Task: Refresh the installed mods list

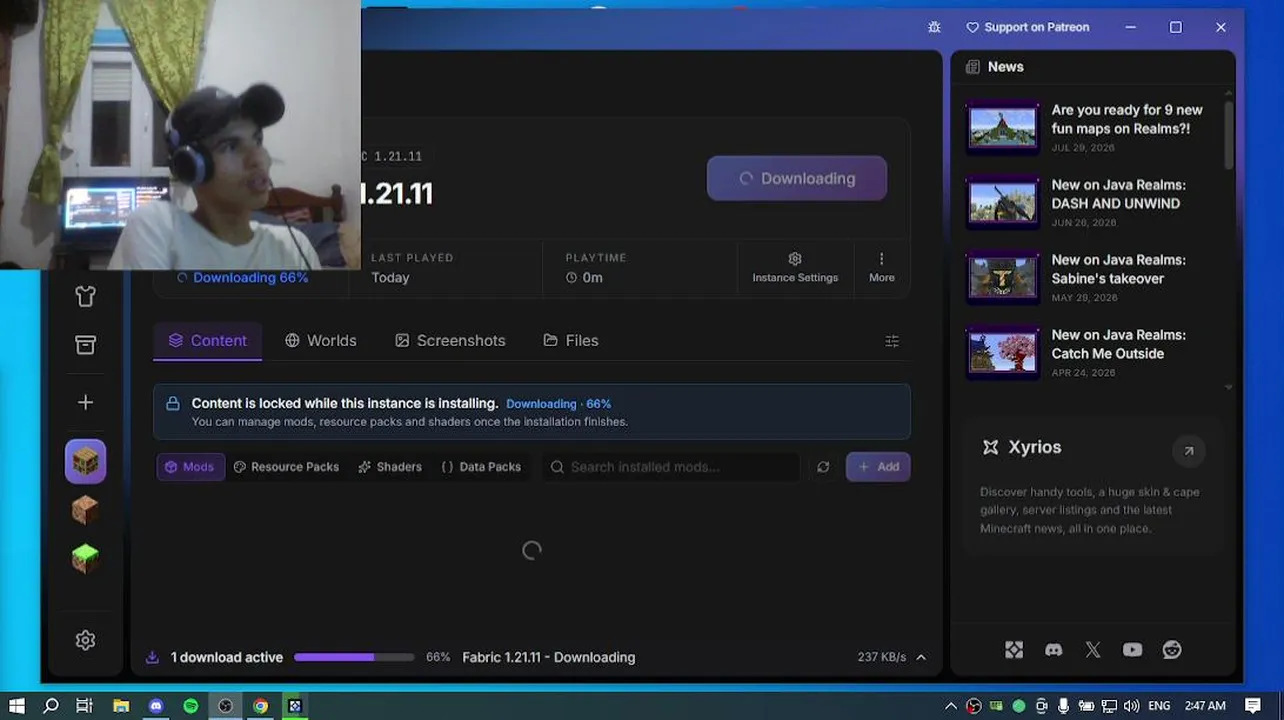Action: coord(823,467)
